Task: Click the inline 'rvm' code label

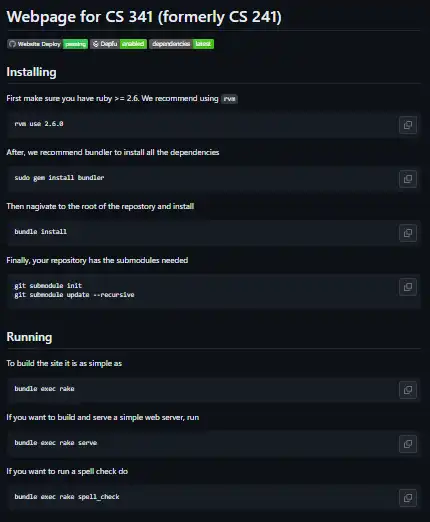Action: click(x=229, y=99)
